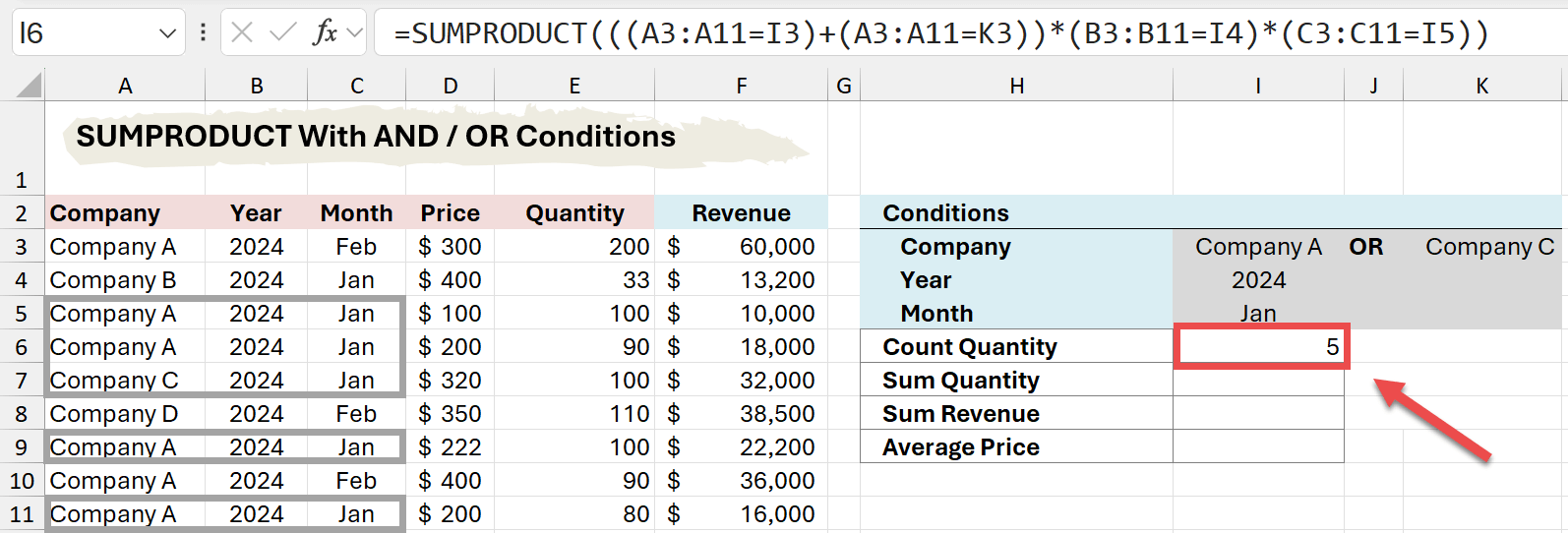
Task: Open the Name Box dropdown arrow
Action: [166, 34]
